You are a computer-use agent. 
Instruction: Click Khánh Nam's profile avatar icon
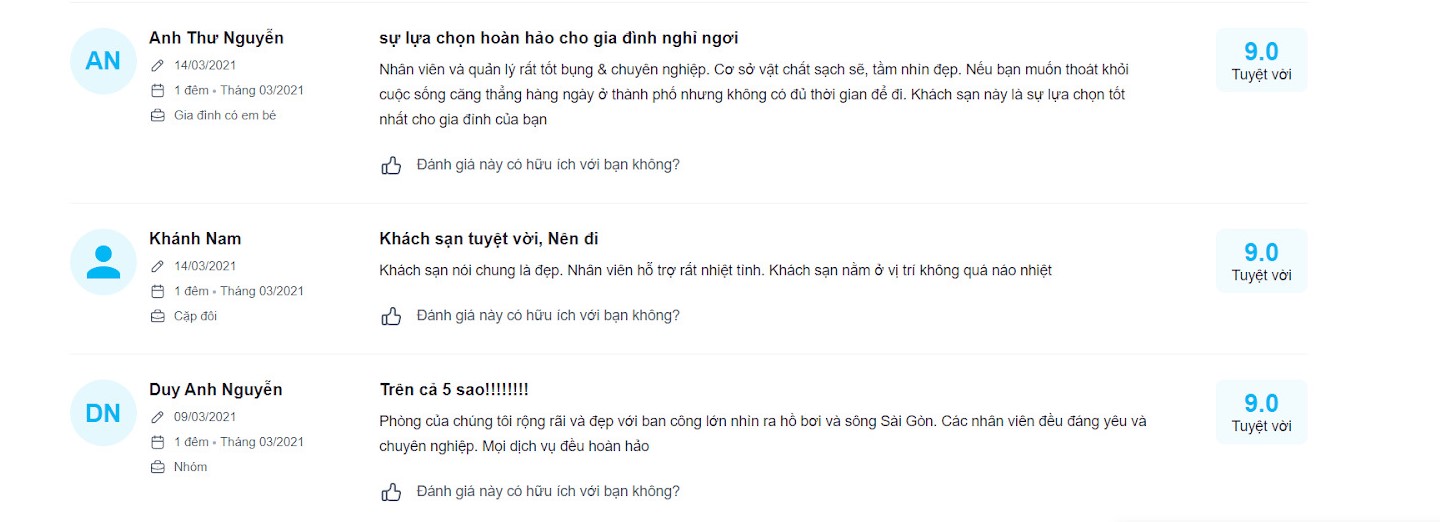pos(103,262)
